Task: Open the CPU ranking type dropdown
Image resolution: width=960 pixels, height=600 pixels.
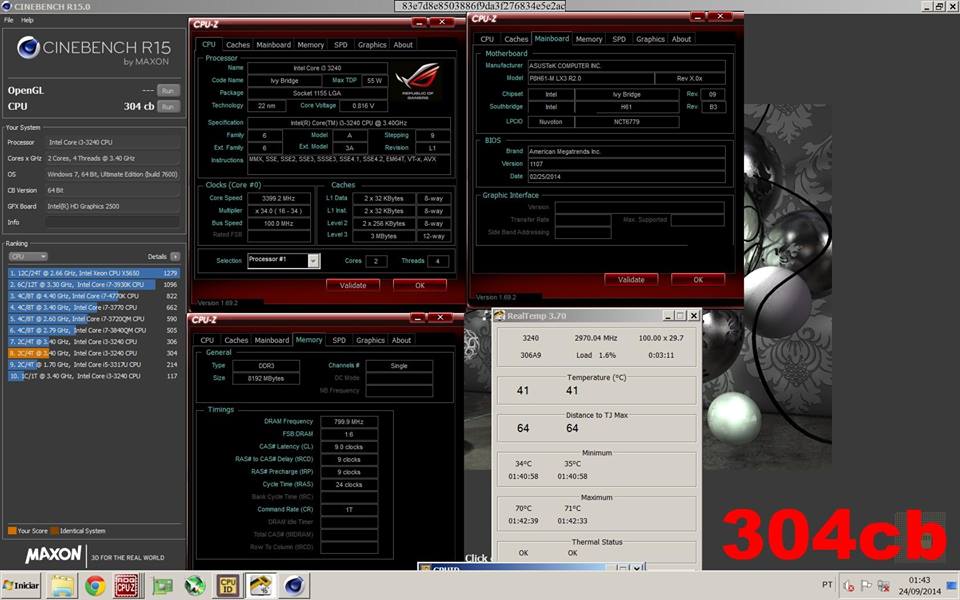Action: [28, 257]
